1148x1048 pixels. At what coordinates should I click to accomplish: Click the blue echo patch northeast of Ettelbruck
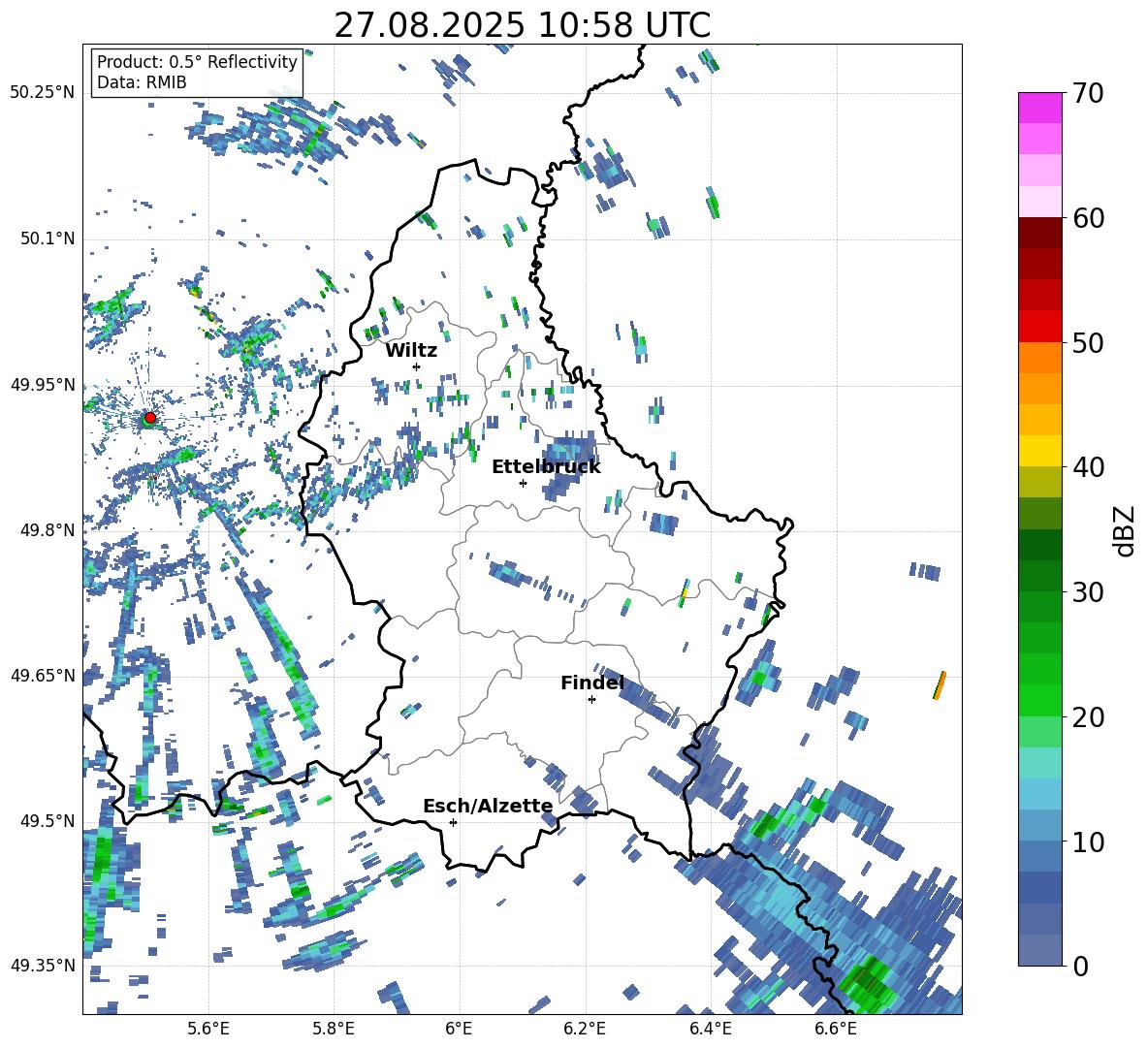point(568,462)
